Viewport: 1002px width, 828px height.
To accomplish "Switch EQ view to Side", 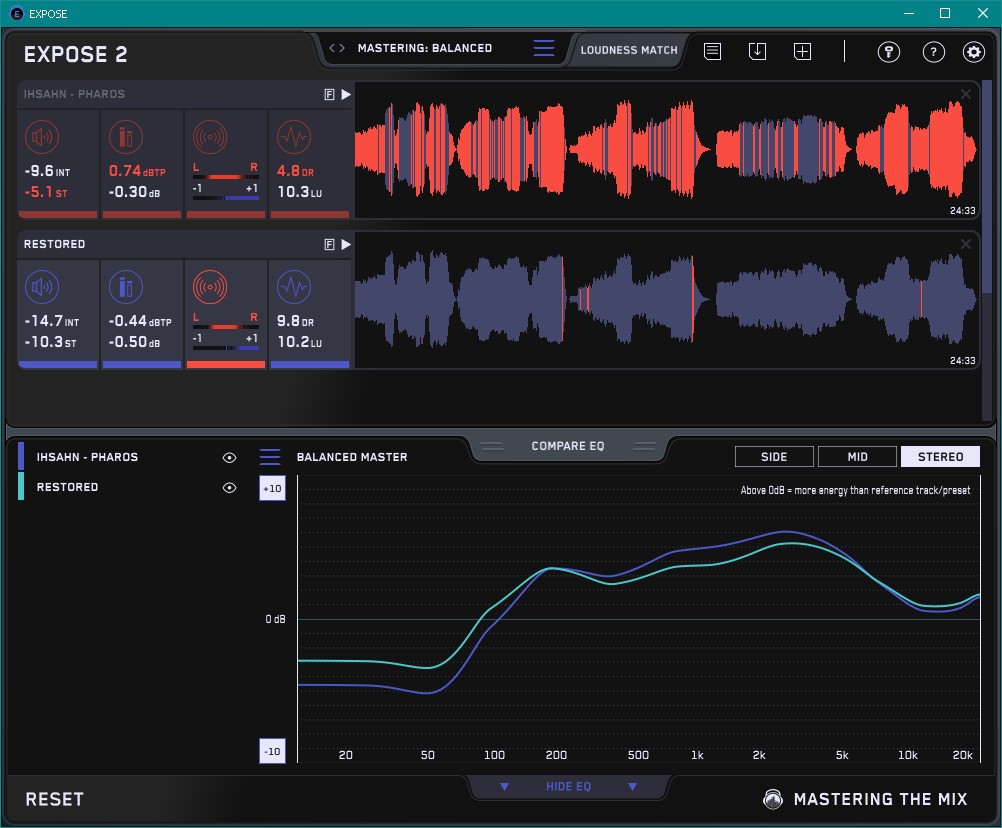I will pos(774,457).
